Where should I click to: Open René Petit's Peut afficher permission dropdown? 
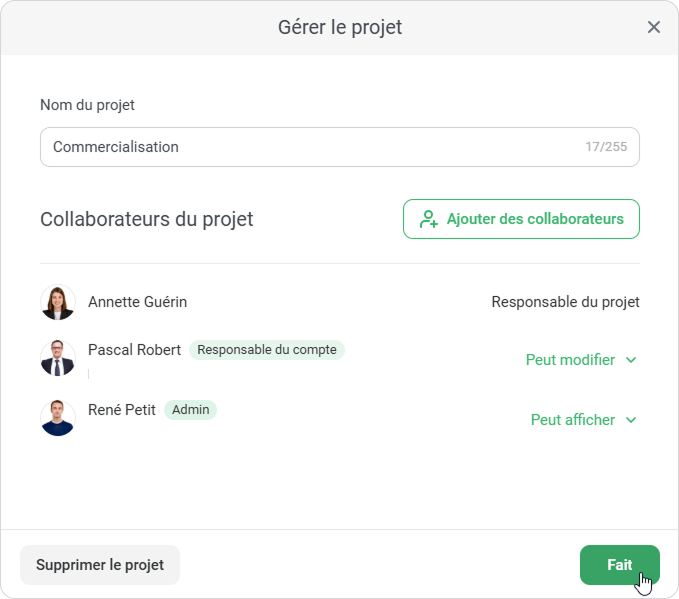click(x=573, y=420)
